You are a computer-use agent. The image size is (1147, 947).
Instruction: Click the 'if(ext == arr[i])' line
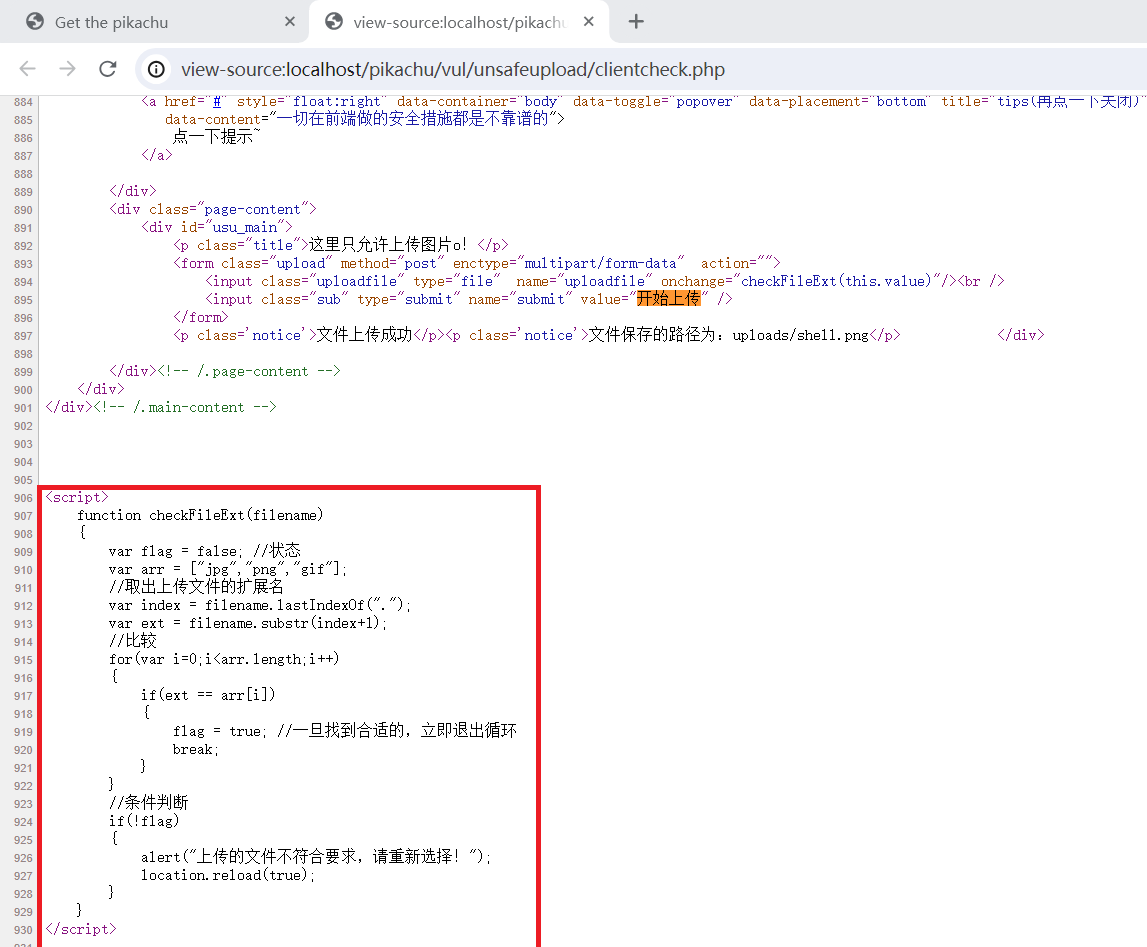pos(208,695)
